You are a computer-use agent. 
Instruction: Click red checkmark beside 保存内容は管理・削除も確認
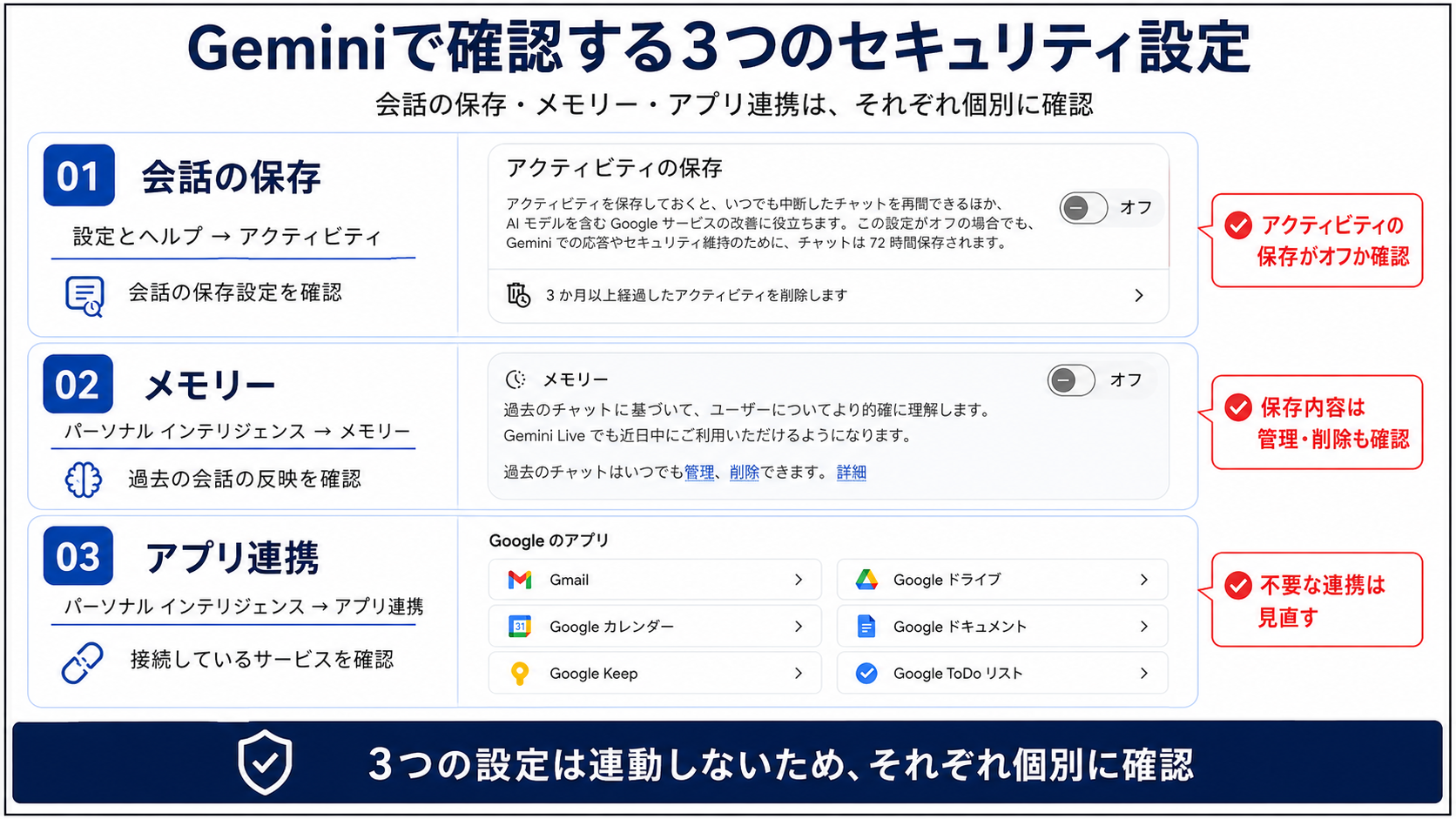[x=1238, y=407]
